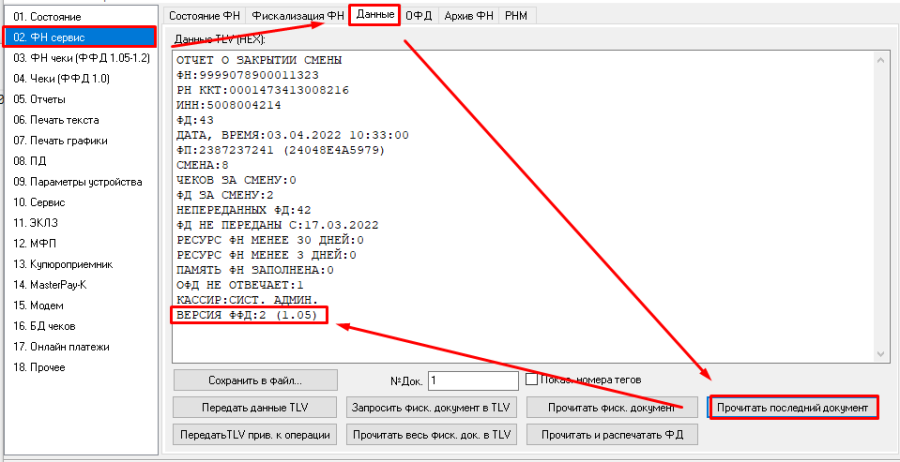Switch to the 'Состояние ФН' tab
The height and width of the screenshot is (462, 900).
pos(204,16)
